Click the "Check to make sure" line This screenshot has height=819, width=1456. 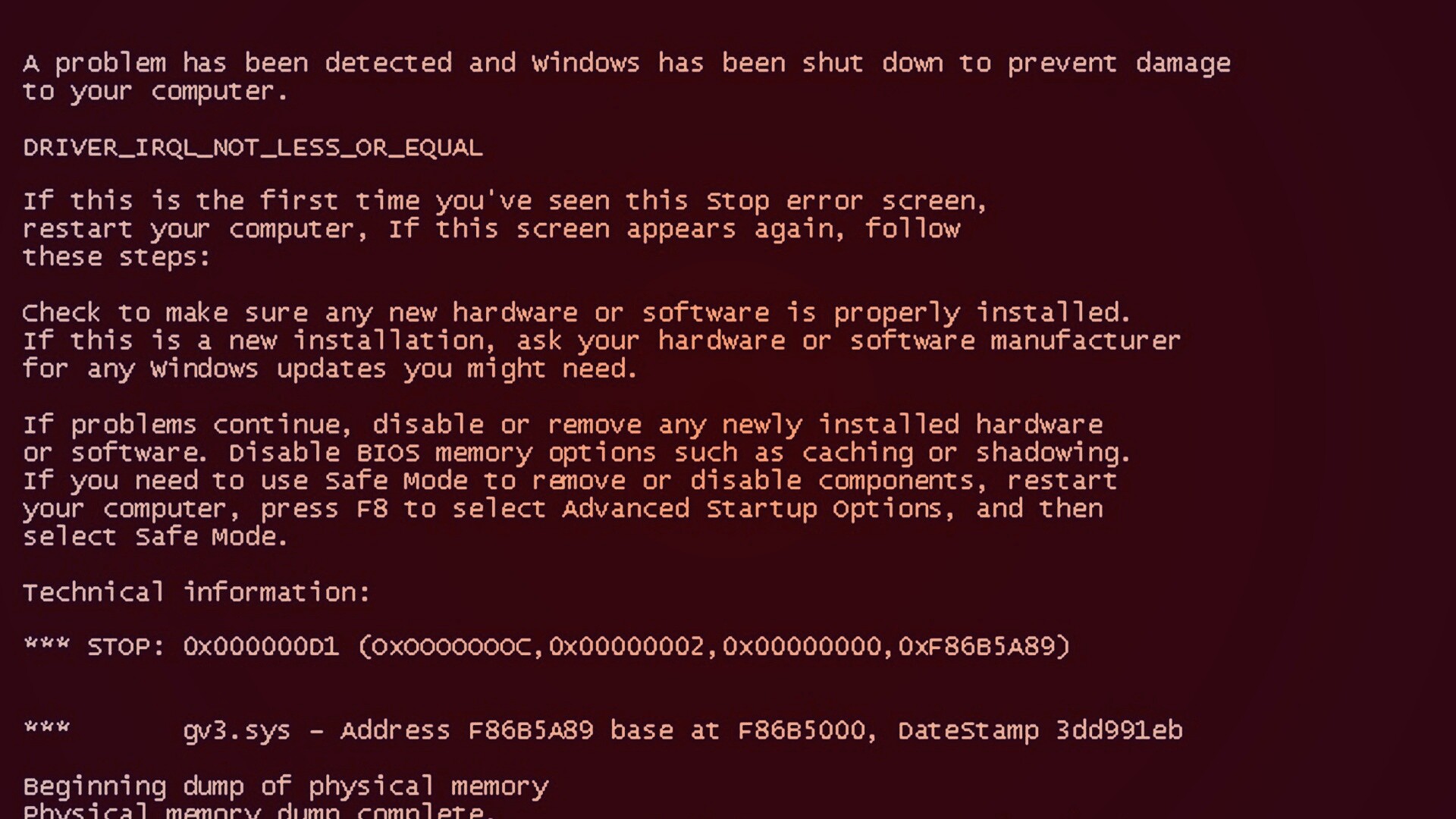[576, 313]
